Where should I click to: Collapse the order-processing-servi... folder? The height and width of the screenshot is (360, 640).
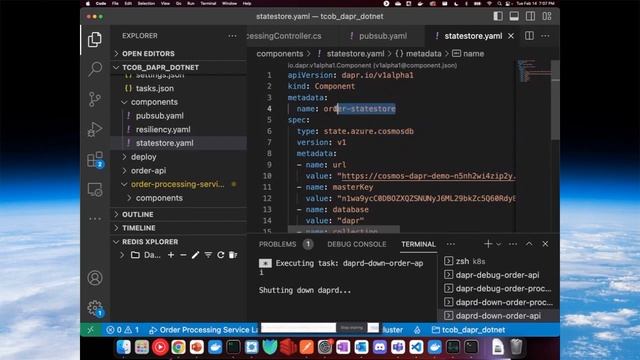click(179, 184)
